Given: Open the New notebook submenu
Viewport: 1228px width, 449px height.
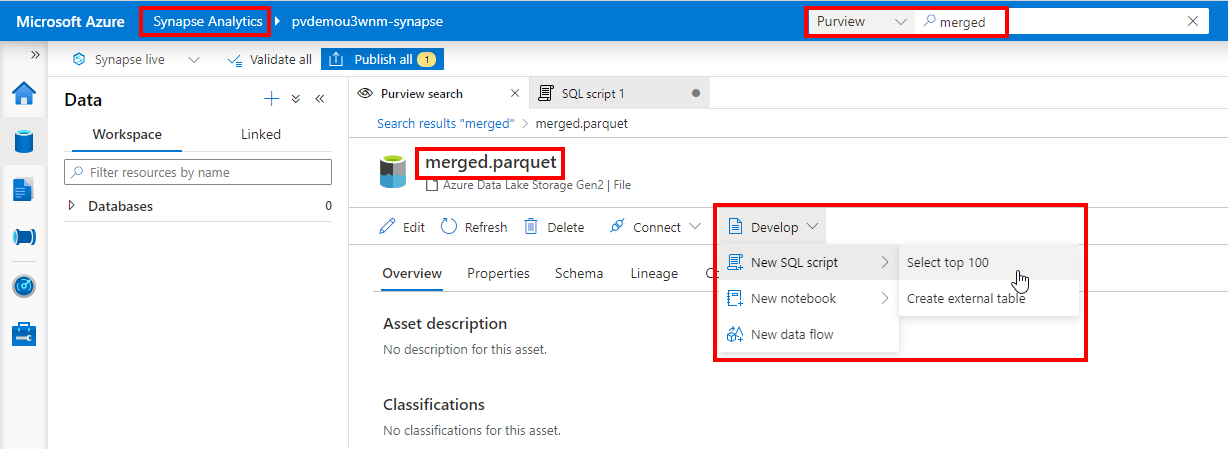Looking at the screenshot, I should click(808, 298).
